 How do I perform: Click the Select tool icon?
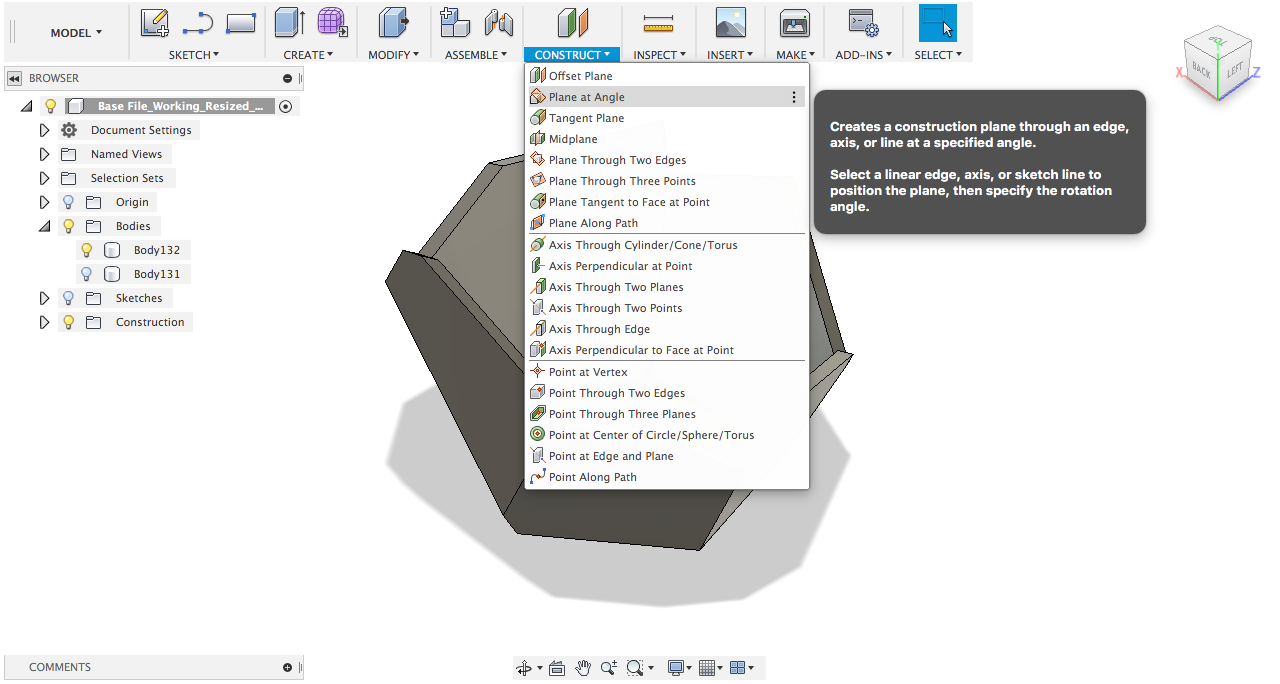tap(938, 22)
